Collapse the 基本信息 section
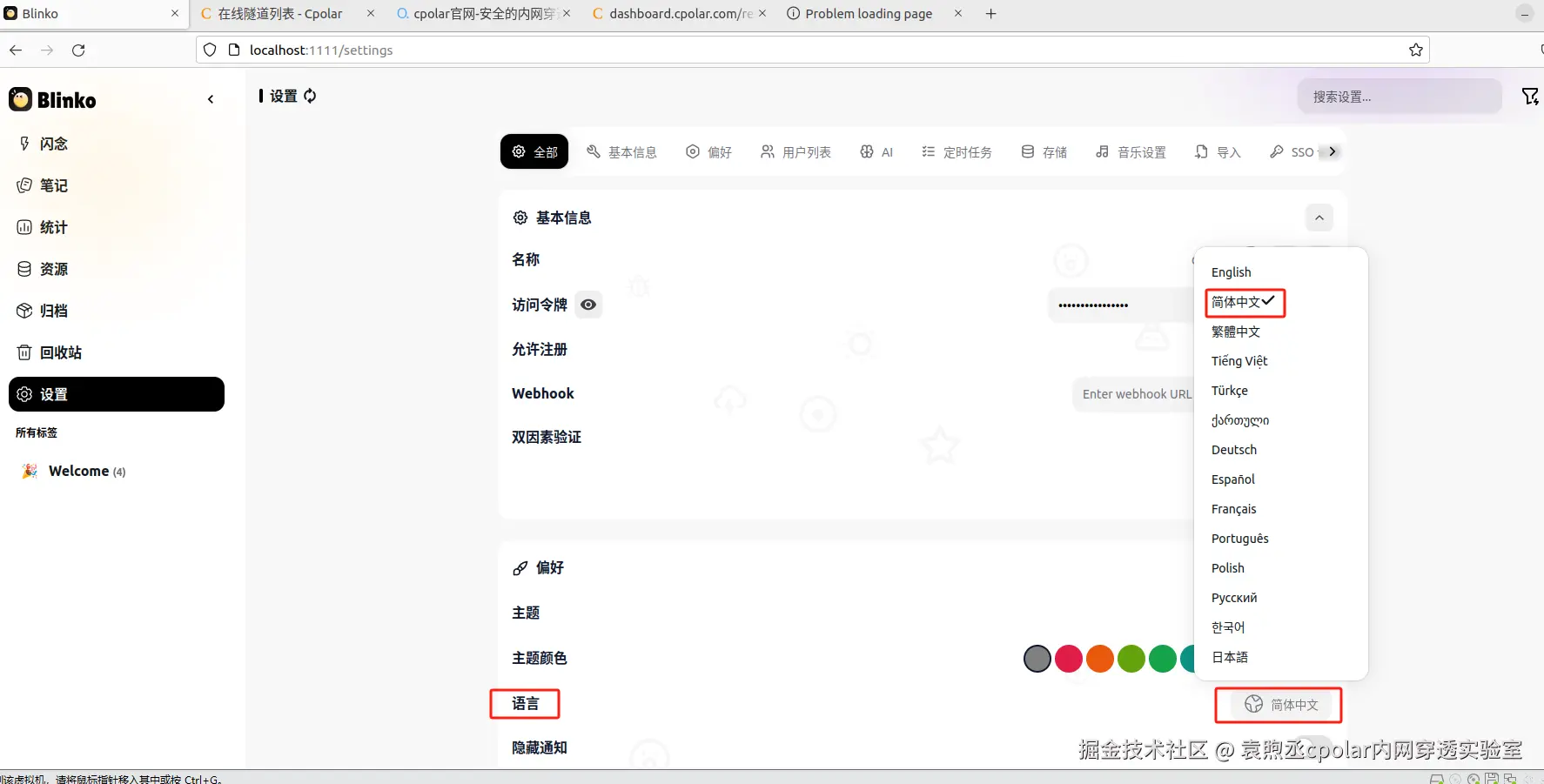The width and height of the screenshot is (1544, 784). (x=1319, y=218)
